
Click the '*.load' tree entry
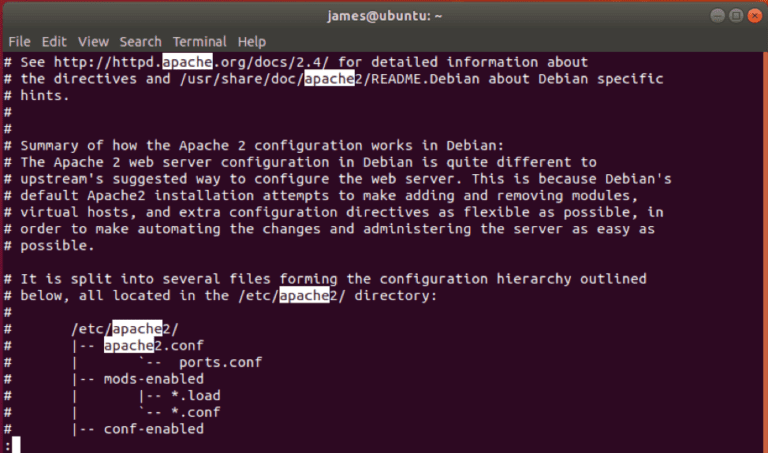(x=195, y=396)
